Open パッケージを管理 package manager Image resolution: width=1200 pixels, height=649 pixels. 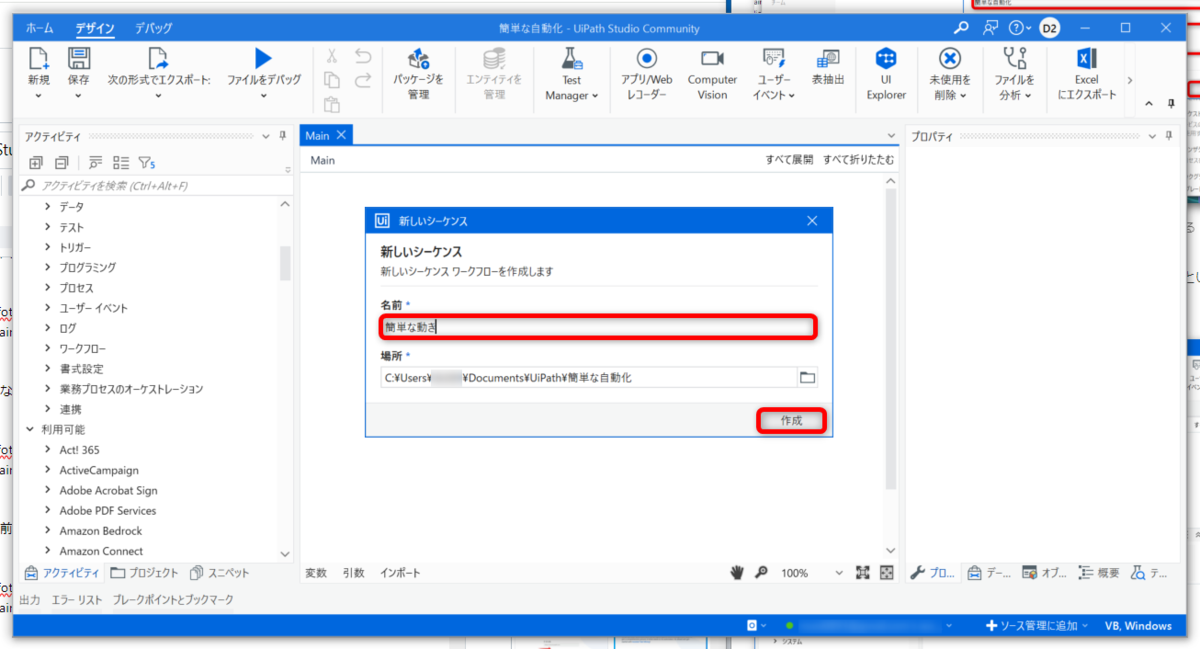(x=418, y=58)
